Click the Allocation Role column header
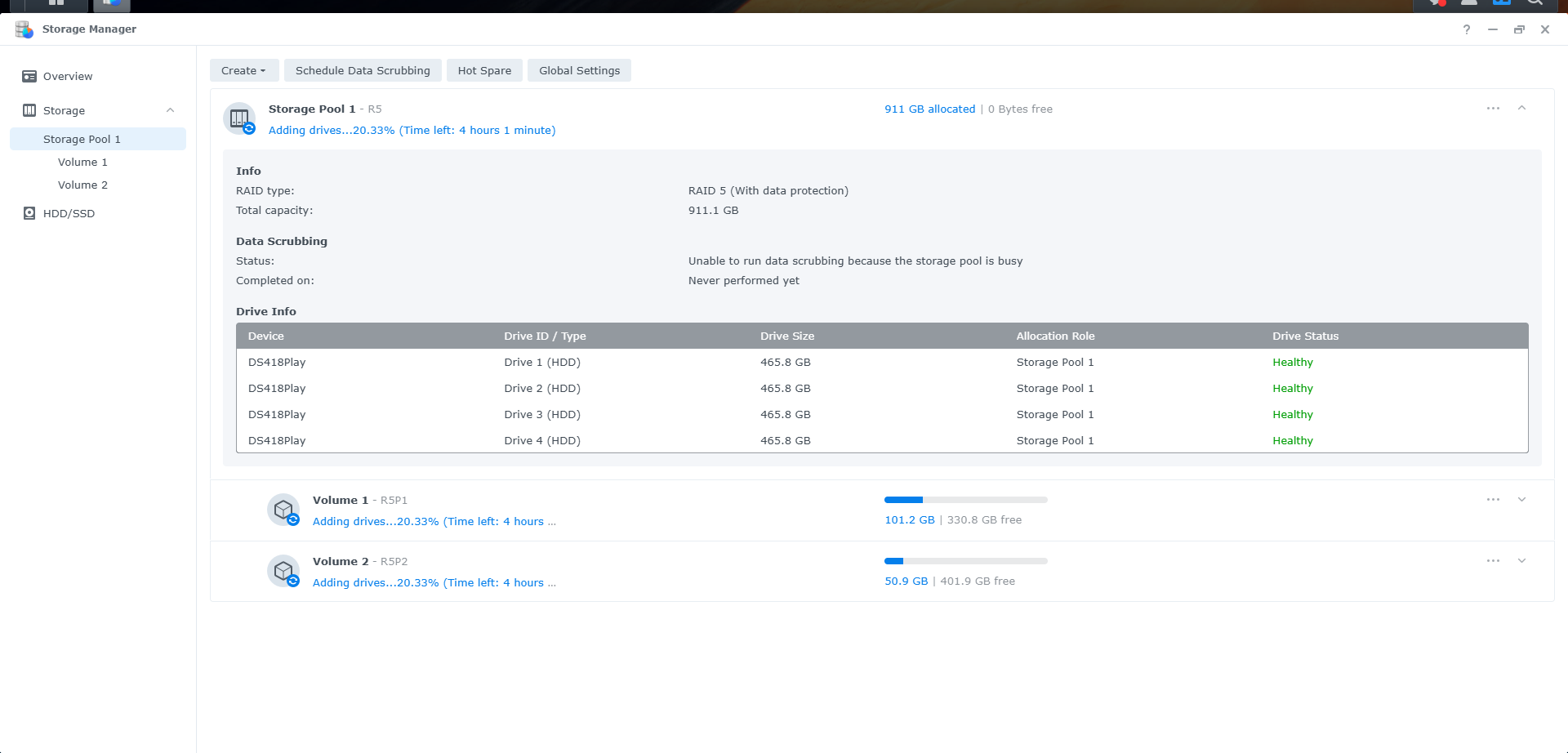 point(1055,336)
